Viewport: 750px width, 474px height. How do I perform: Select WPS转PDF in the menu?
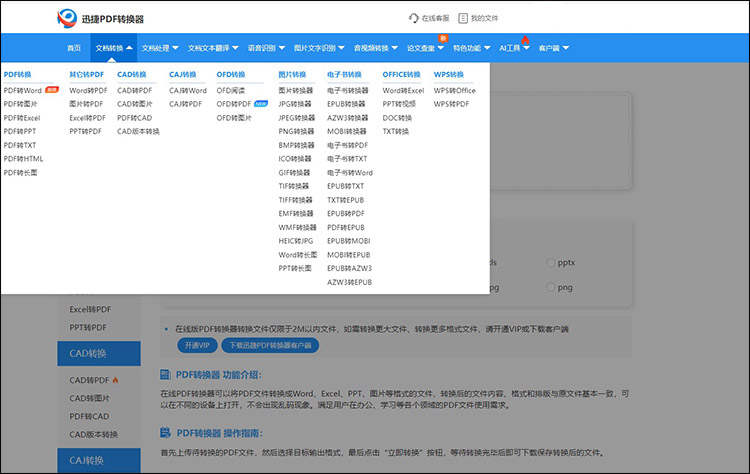click(x=451, y=104)
